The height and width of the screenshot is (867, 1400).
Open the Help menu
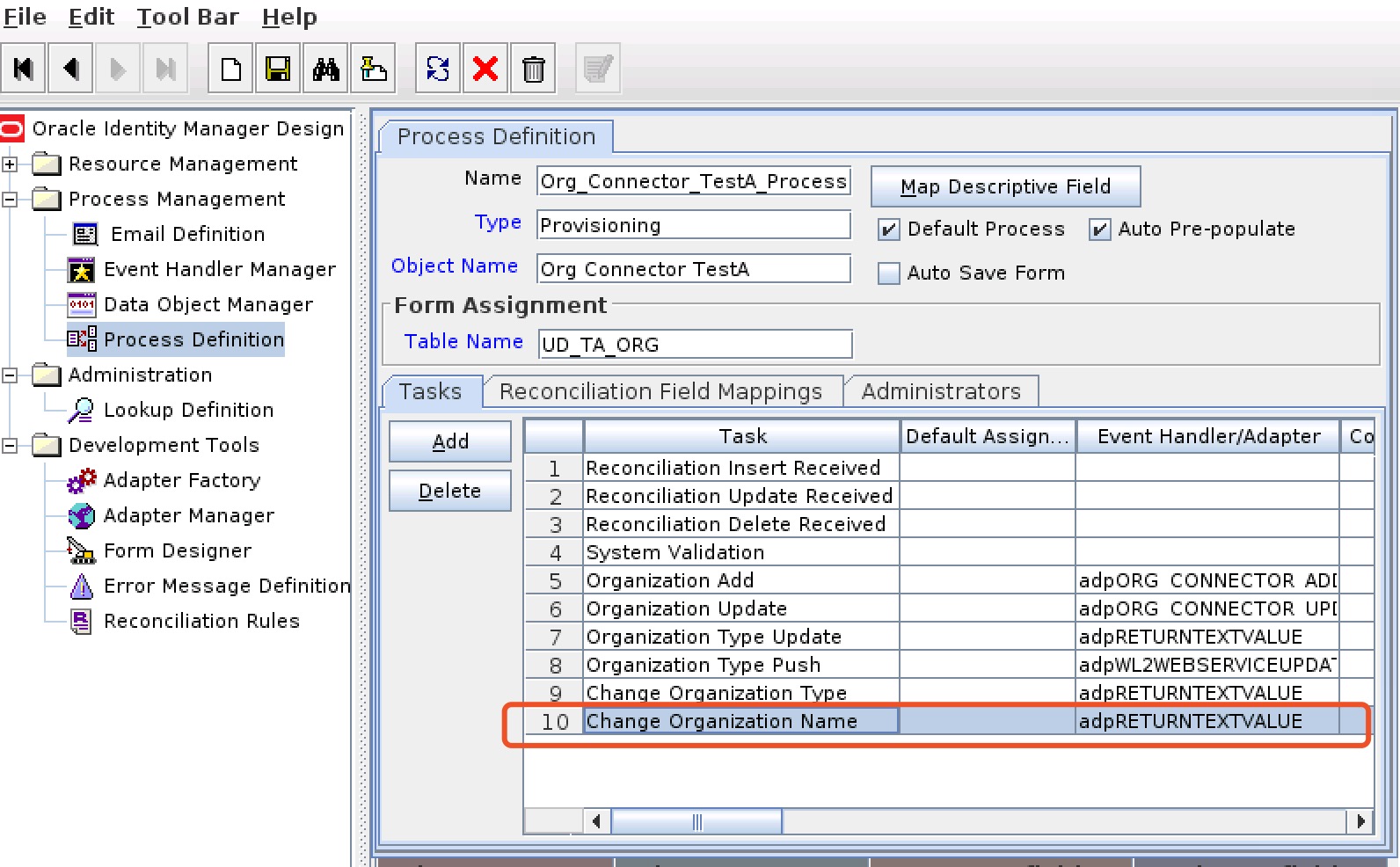click(x=289, y=17)
